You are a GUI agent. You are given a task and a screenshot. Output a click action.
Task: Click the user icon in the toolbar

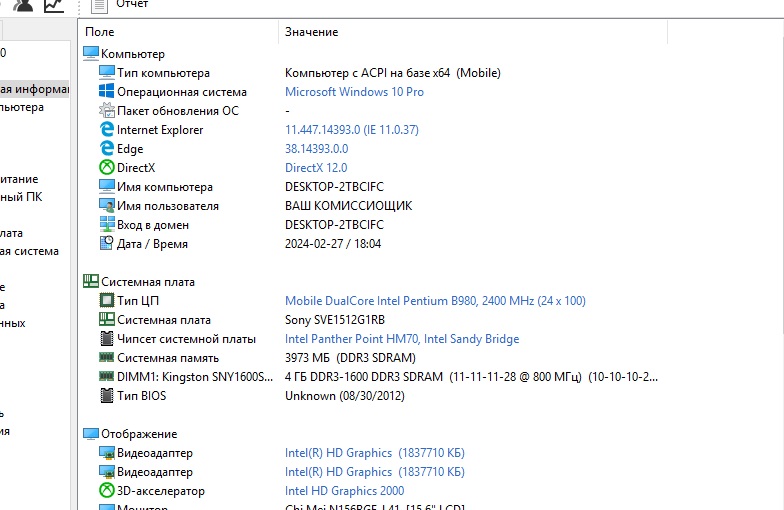click(x=23, y=6)
